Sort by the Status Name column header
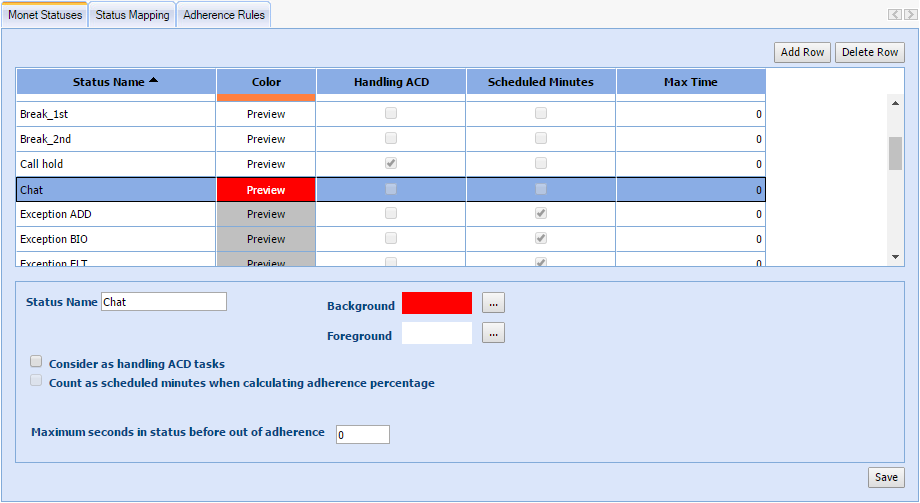 [115, 82]
